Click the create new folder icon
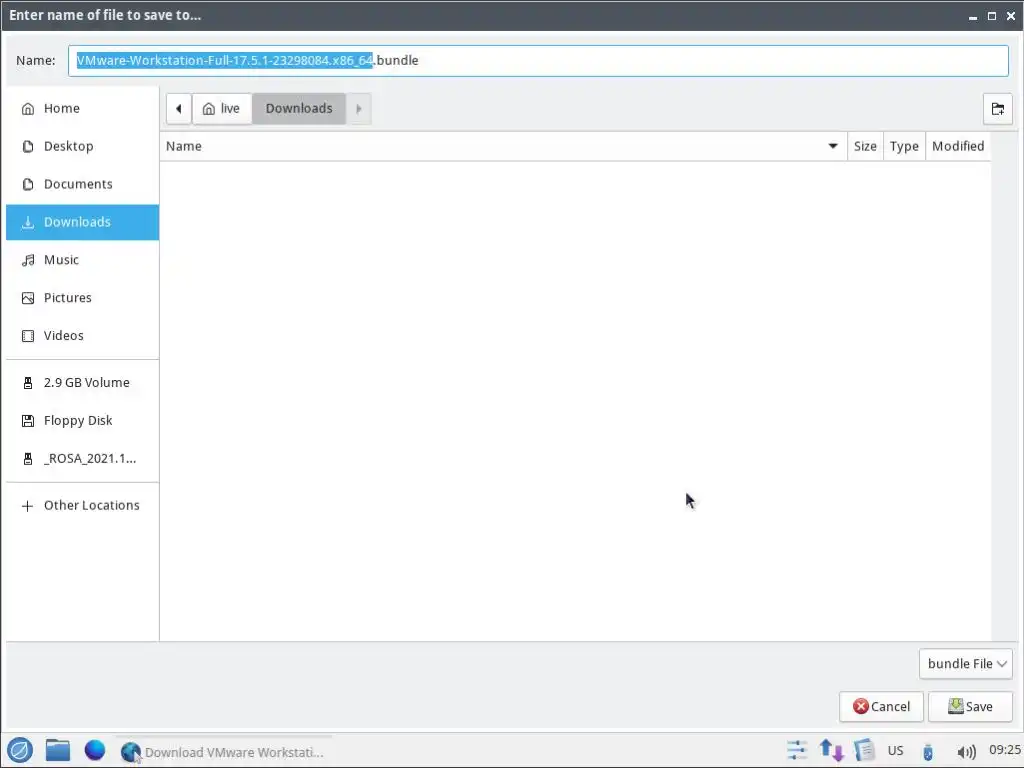The height and width of the screenshot is (768, 1024). 997,108
